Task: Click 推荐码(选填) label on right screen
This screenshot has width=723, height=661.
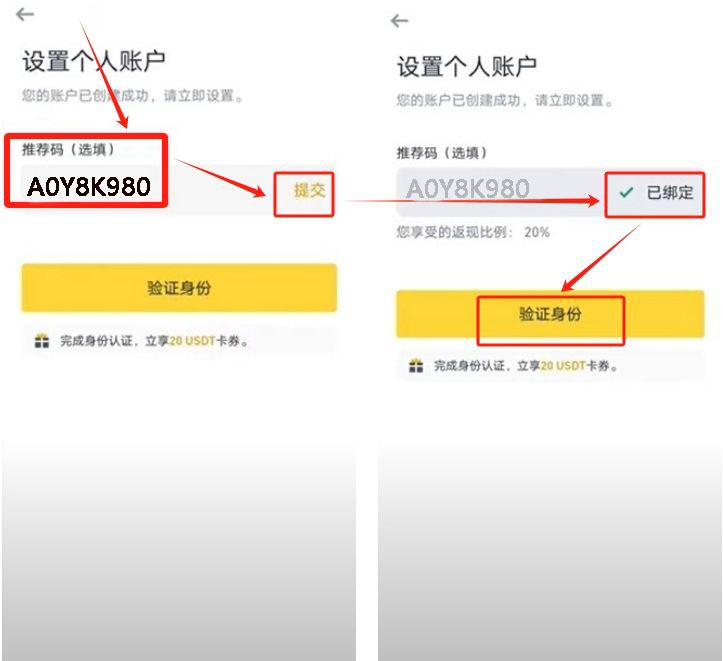Action: coord(442,153)
